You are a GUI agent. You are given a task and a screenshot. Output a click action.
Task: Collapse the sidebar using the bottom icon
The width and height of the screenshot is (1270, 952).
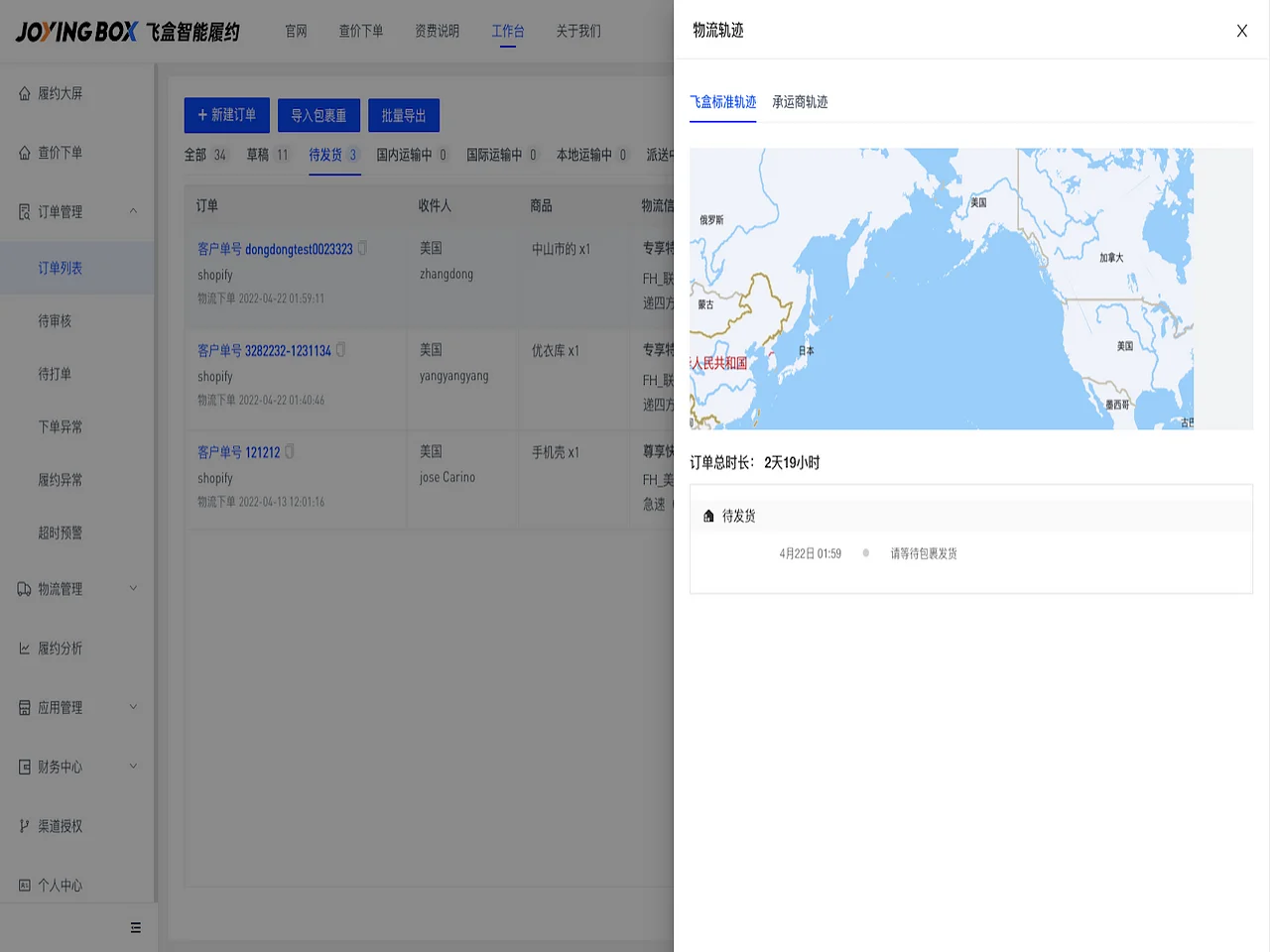(x=136, y=927)
